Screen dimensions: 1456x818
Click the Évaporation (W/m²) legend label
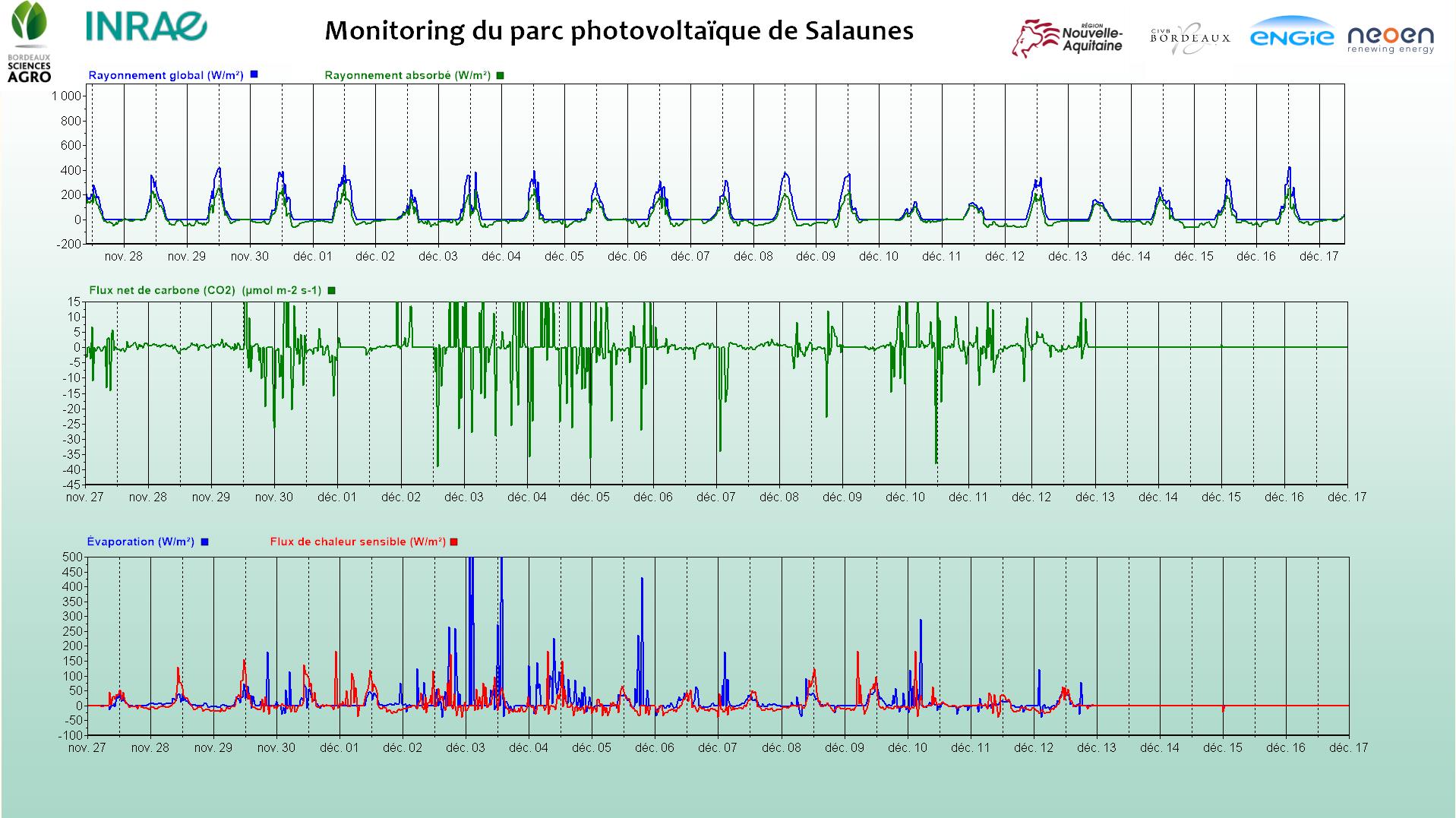click(141, 542)
